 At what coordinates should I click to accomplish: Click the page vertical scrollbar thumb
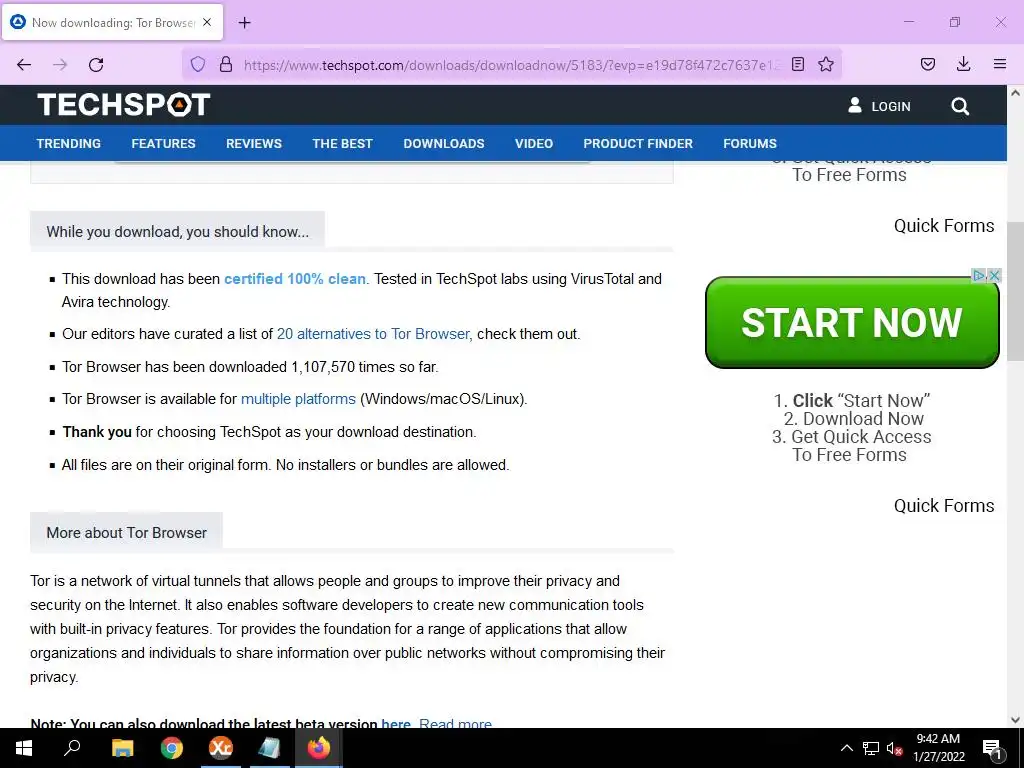pos(1016,291)
